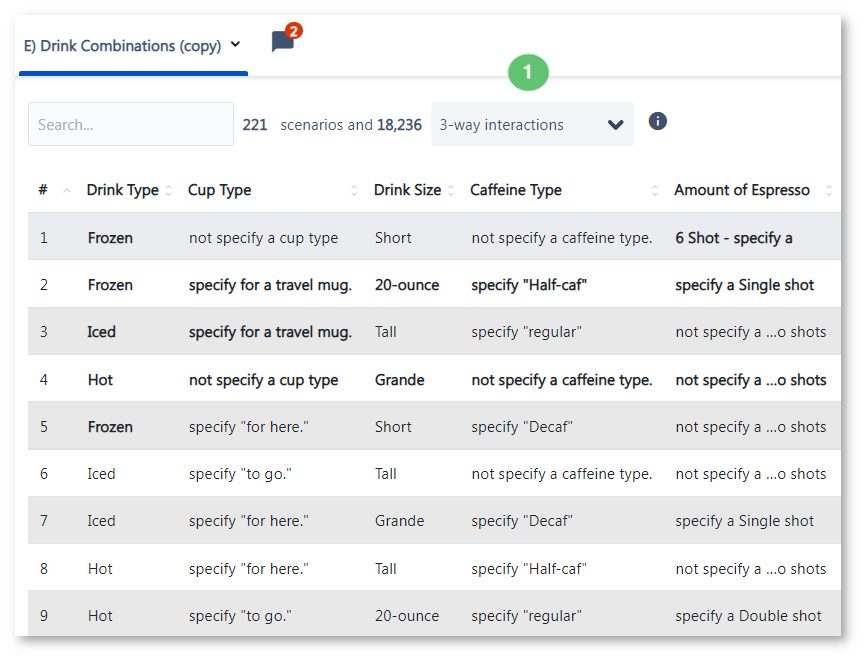
Task: Click row number 7
Action: tap(44, 521)
